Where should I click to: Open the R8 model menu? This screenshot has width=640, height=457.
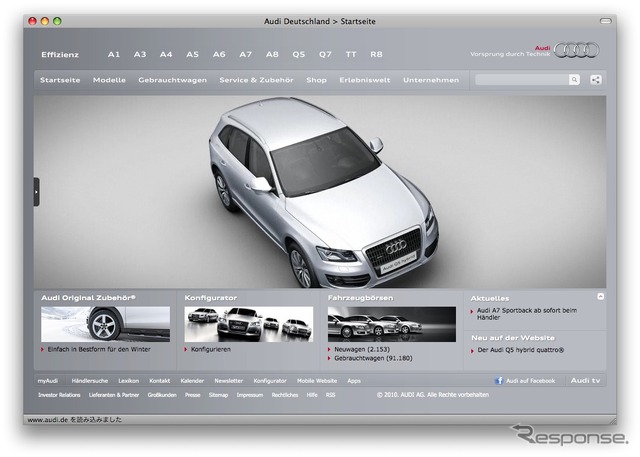click(x=376, y=54)
